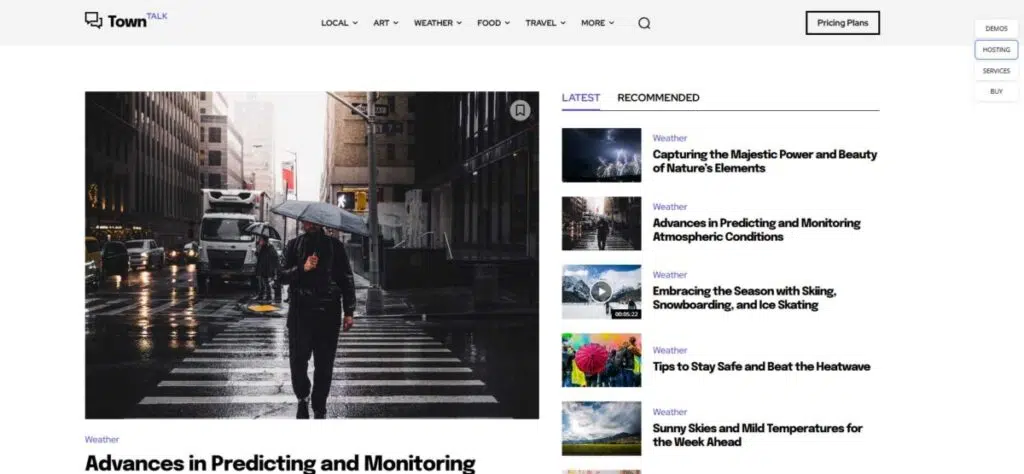Click the Weather category above featured headline

point(102,439)
